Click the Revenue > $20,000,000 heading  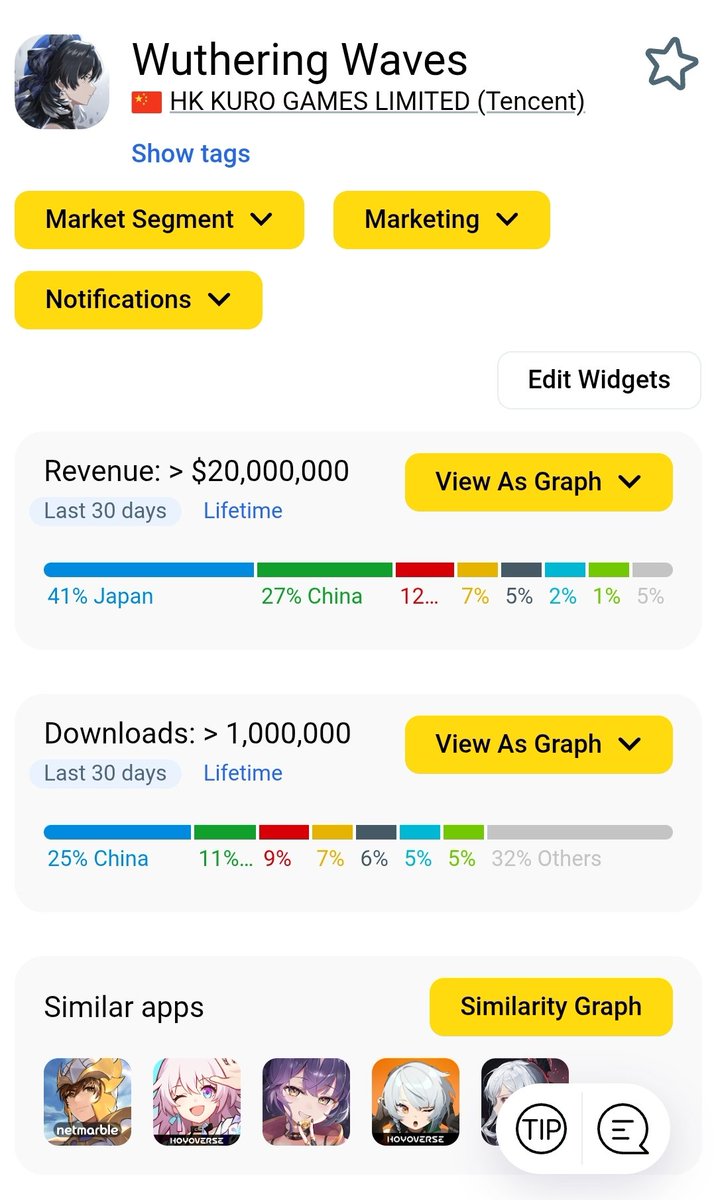pos(197,471)
